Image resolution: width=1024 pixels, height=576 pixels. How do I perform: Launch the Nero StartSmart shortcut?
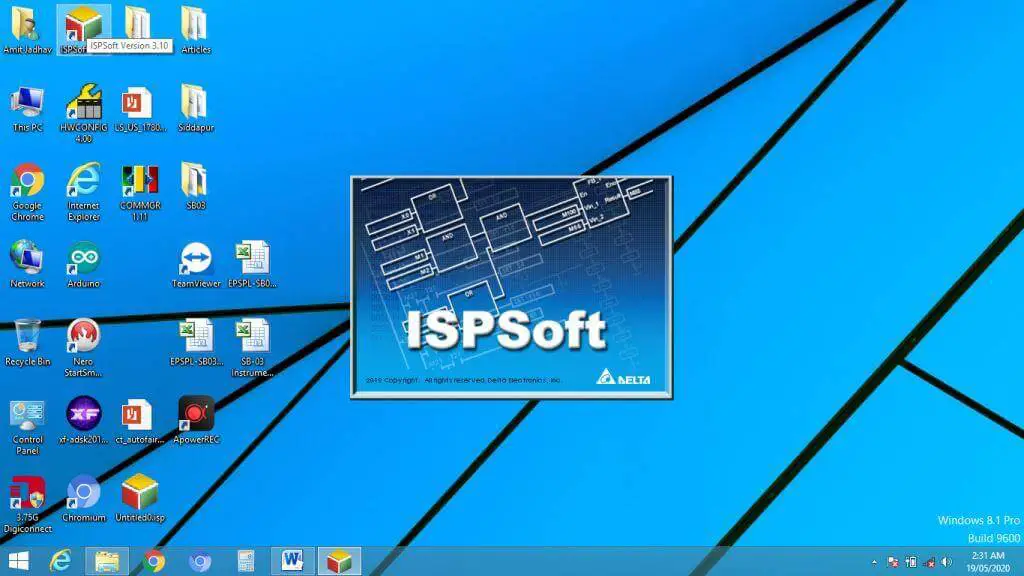(83, 348)
